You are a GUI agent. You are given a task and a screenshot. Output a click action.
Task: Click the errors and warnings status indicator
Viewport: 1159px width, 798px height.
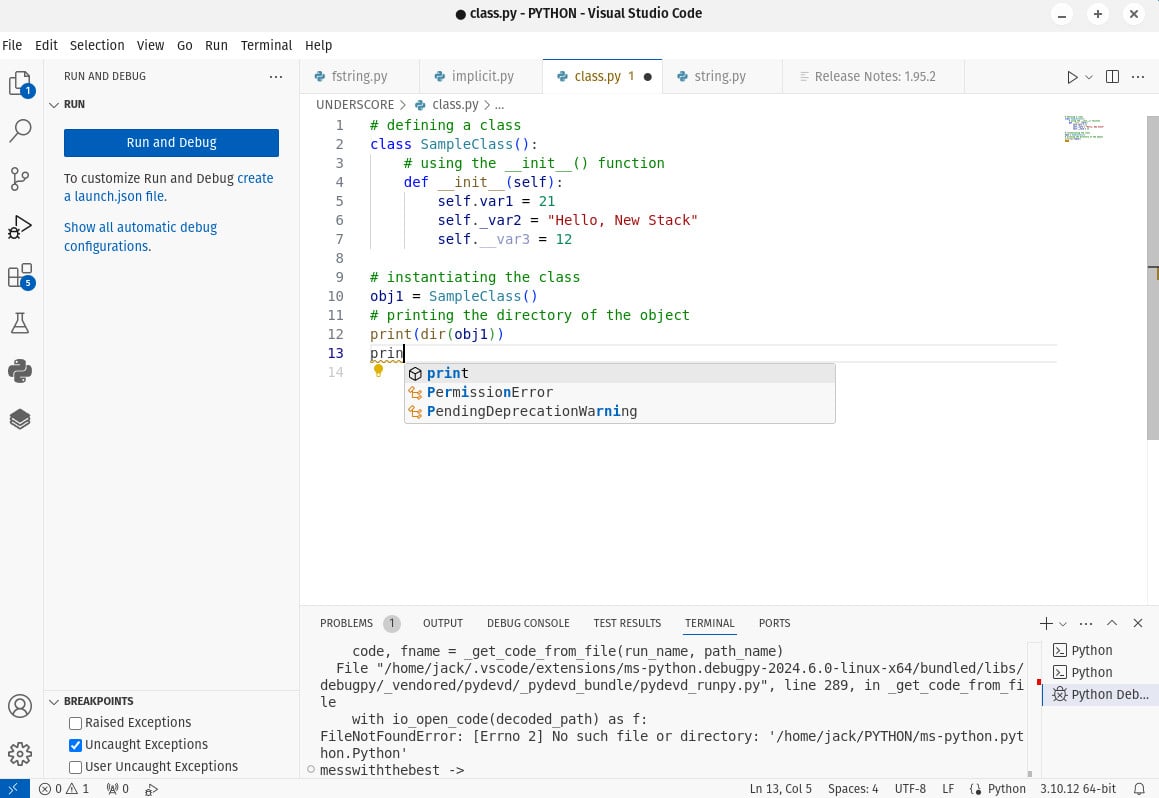pyautogui.click(x=64, y=788)
